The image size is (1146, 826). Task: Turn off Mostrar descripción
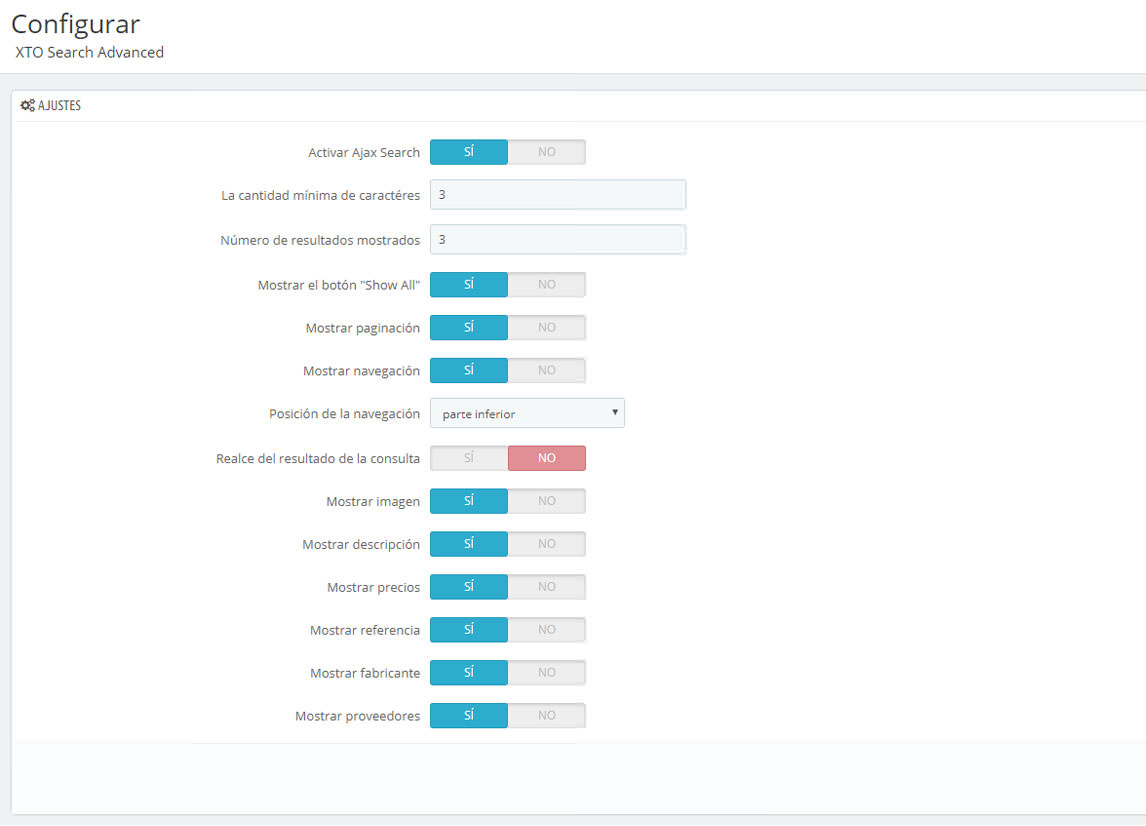(547, 543)
